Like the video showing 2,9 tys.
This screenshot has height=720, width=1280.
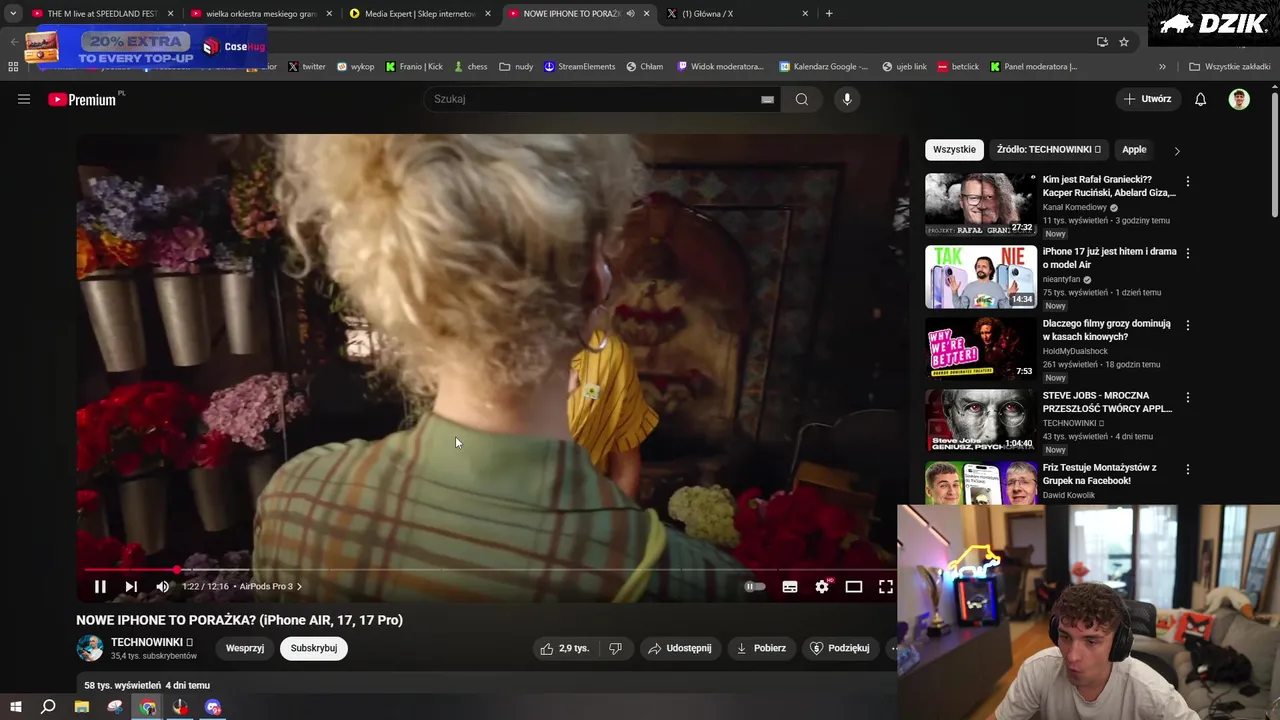pyautogui.click(x=565, y=648)
